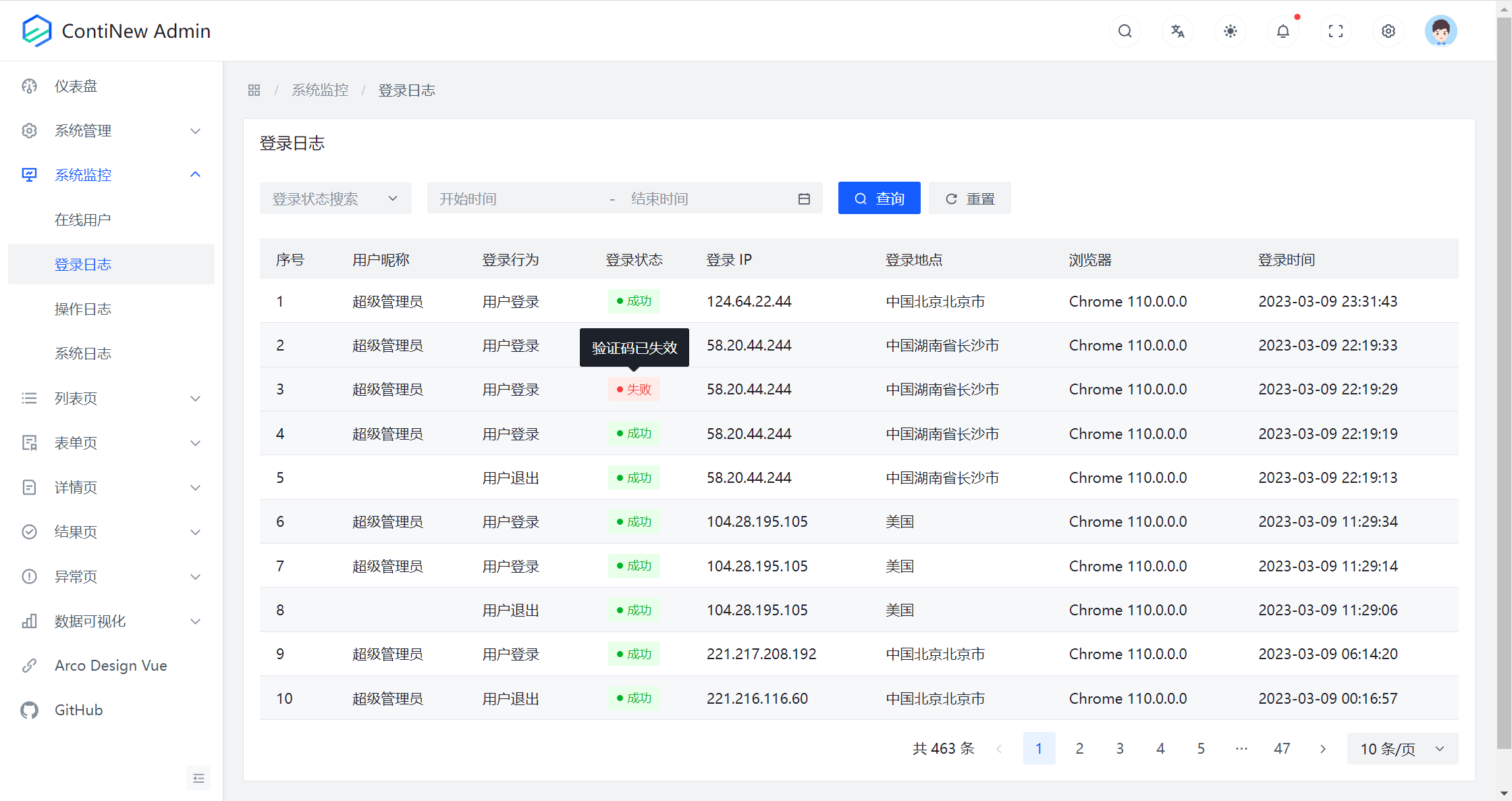1512x801 pixels.
Task: Open the 10 条/页 page size dropdown
Action: coord(1403,748)
